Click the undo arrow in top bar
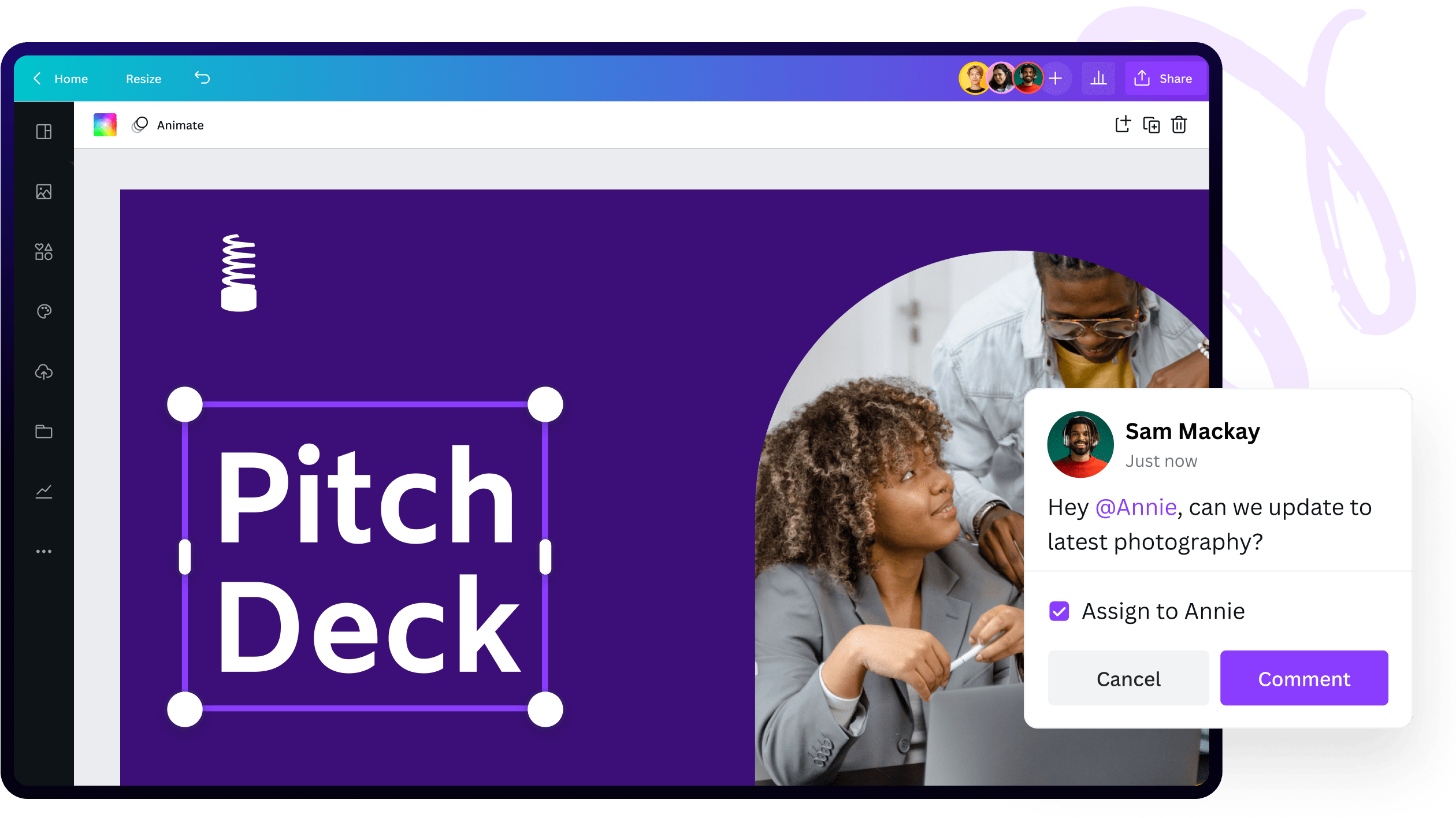Viewport: 1456px width, 818px height. [202, 78]
